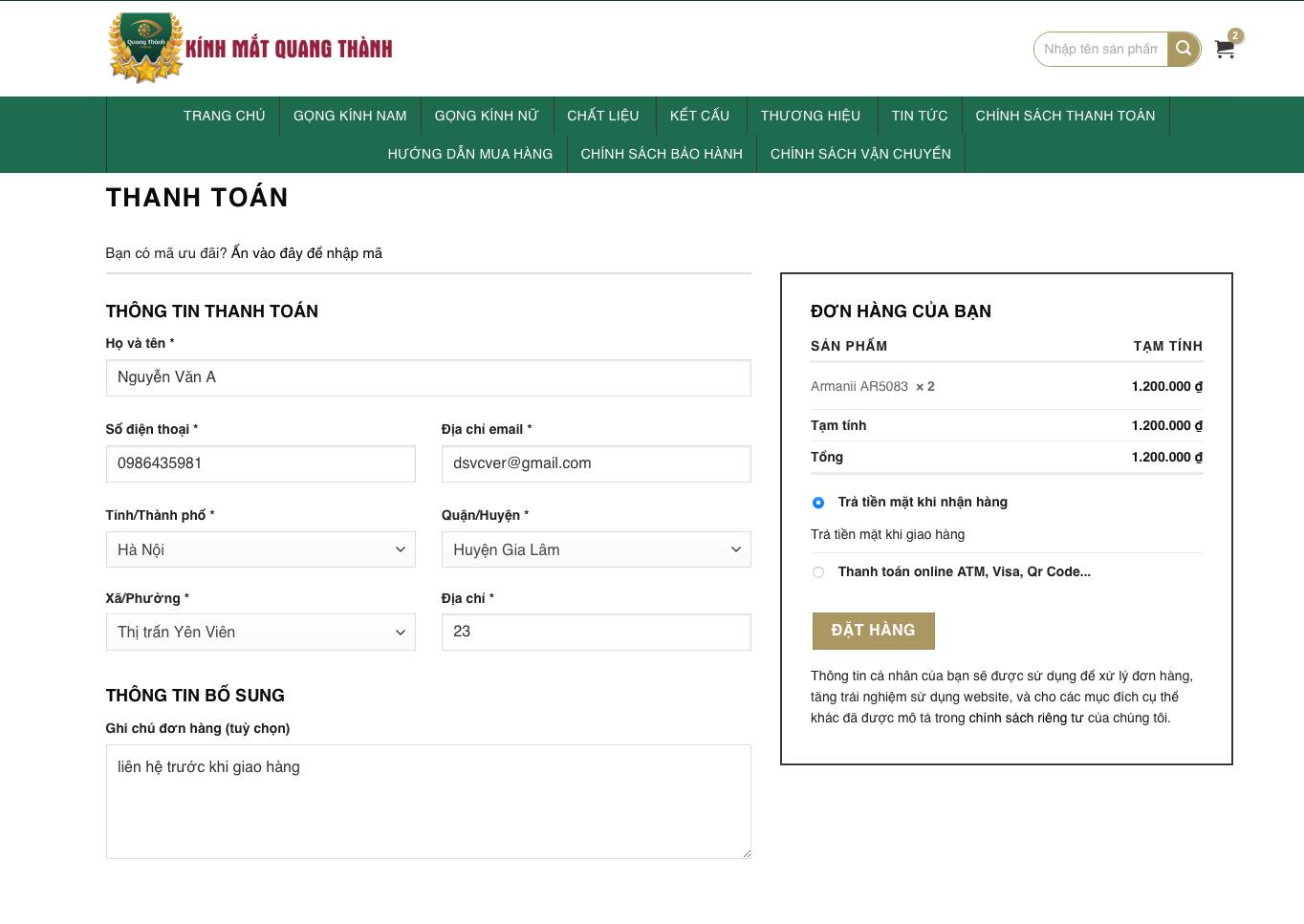Open the 'chính sách riêng tư' link
1304x924 pixels.
pos(1026,718)
